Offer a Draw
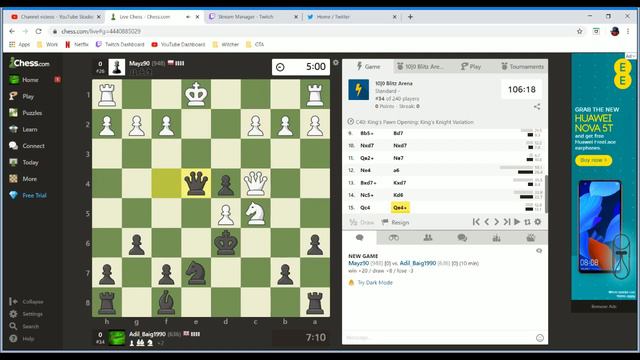Image resolution: width=640 pixels, height=360 pixels. 362,222
